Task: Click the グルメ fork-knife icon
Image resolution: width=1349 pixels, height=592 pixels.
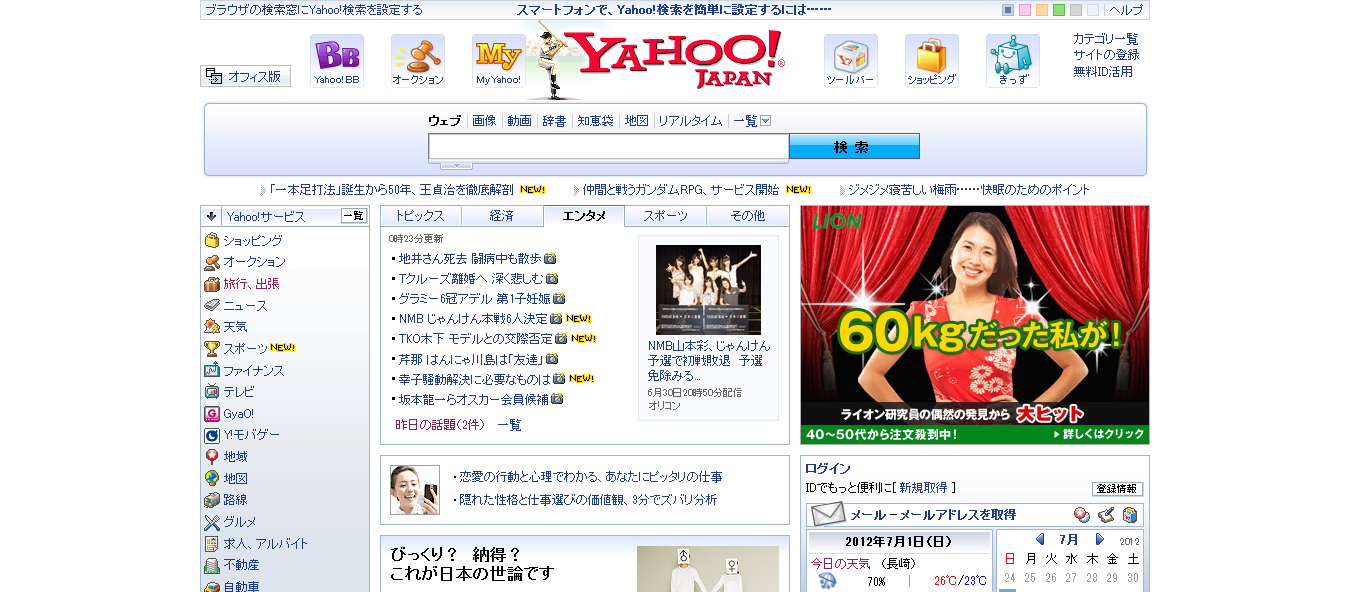Action: 212,522
